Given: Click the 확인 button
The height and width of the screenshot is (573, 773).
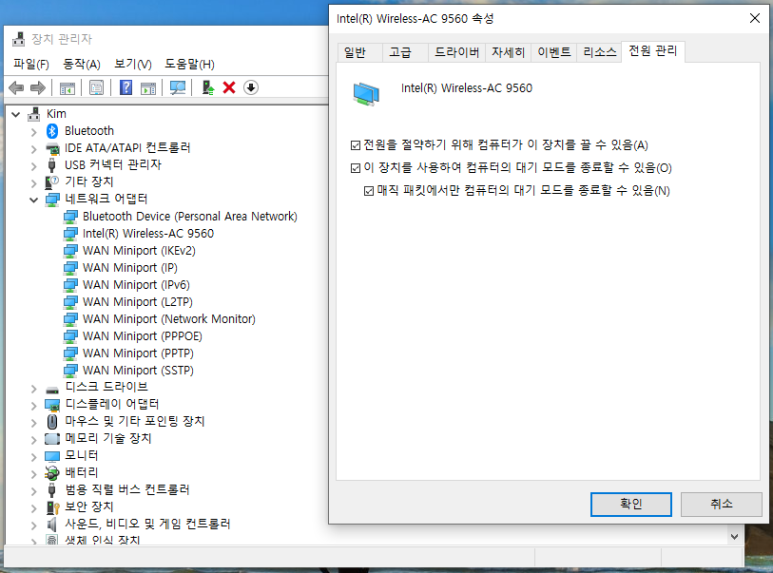Looking at the screenshot, I should click(631, 504).
